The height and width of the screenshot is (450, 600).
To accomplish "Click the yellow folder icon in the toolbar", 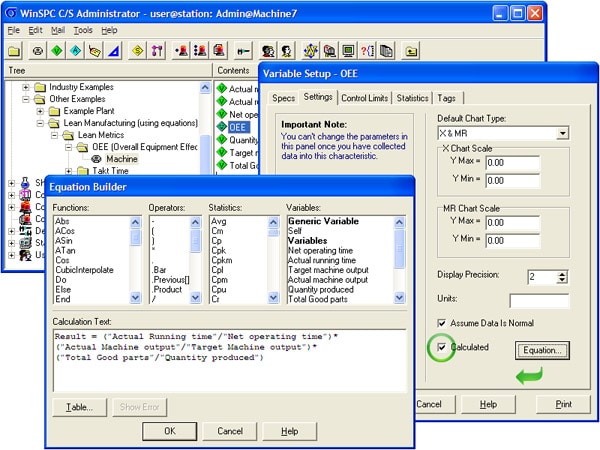I will click(x=15, y=50).
